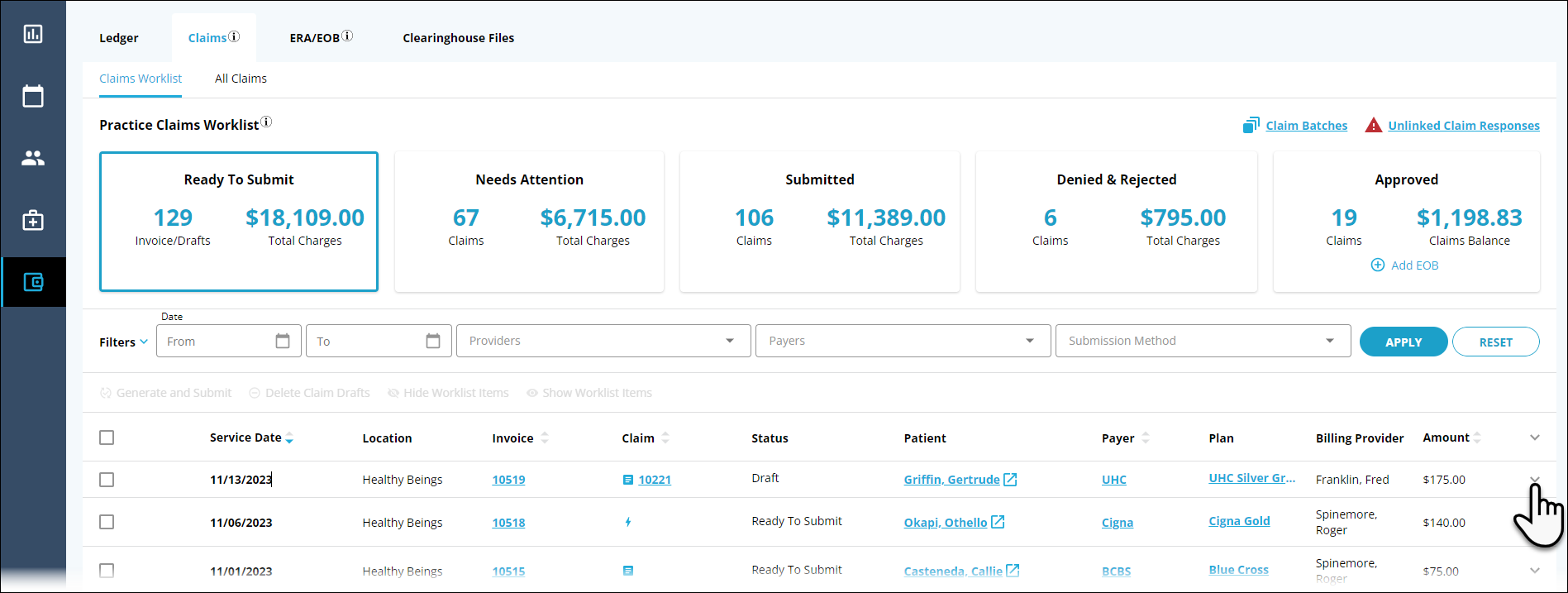Select the Needs Attention summary card
Image resolution: width=1568 pixels, height=593 pixels.
click(x=529, y=221)
